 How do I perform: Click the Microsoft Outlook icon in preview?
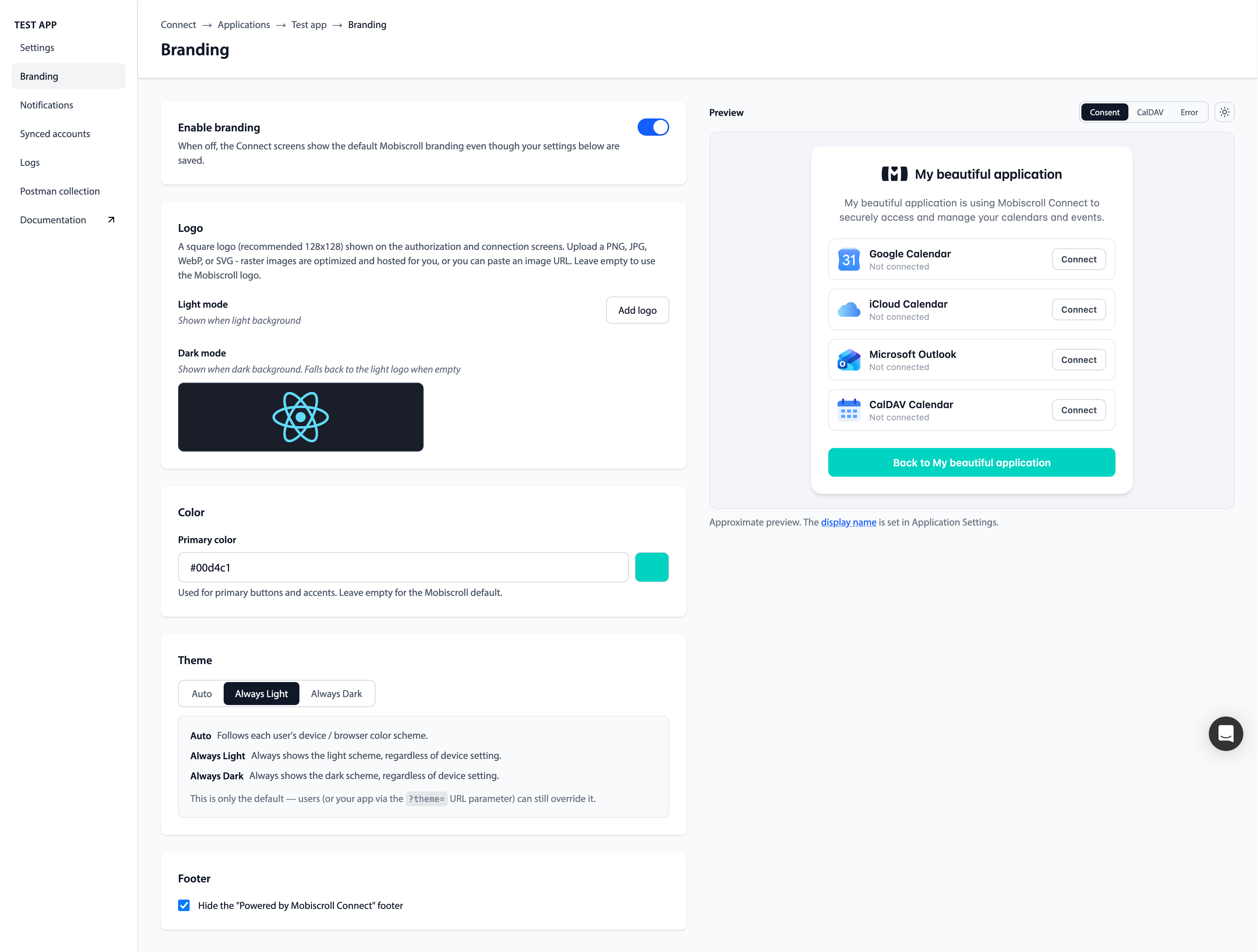[x=848, y=360]
